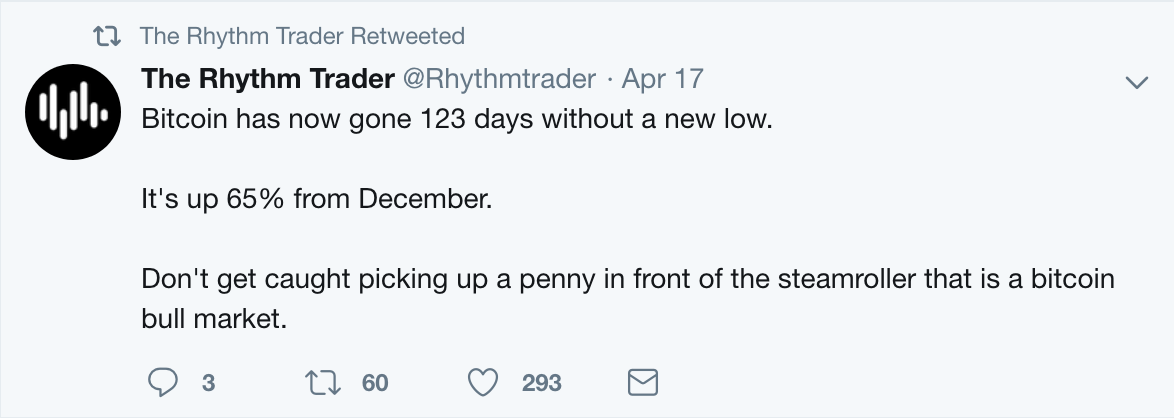Screen dimensions: 1174x418
Task: Click the closing words bull market.
Action: [x=214, y=319]
